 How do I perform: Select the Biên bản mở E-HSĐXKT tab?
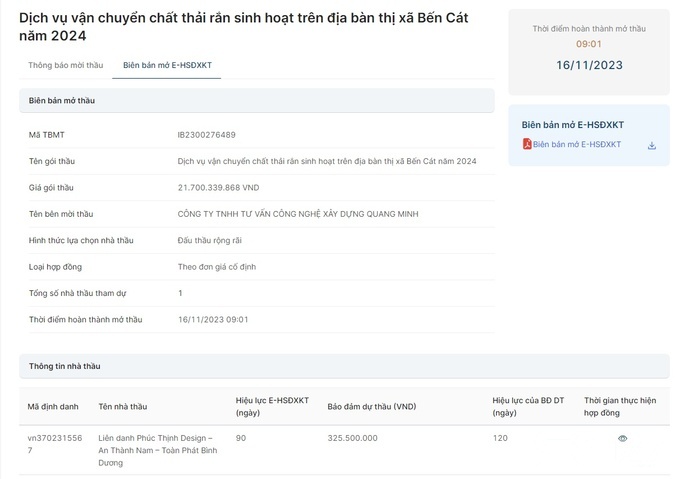167,65
